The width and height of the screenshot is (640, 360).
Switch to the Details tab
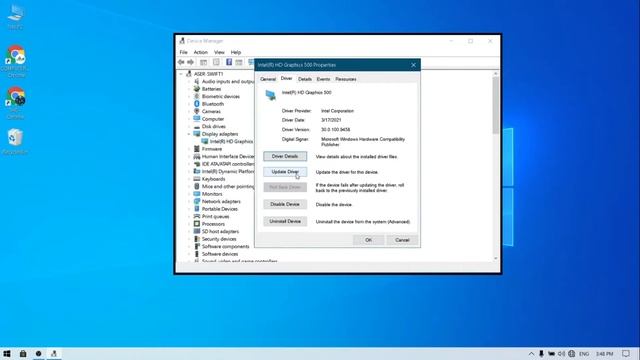click(304, 79)
